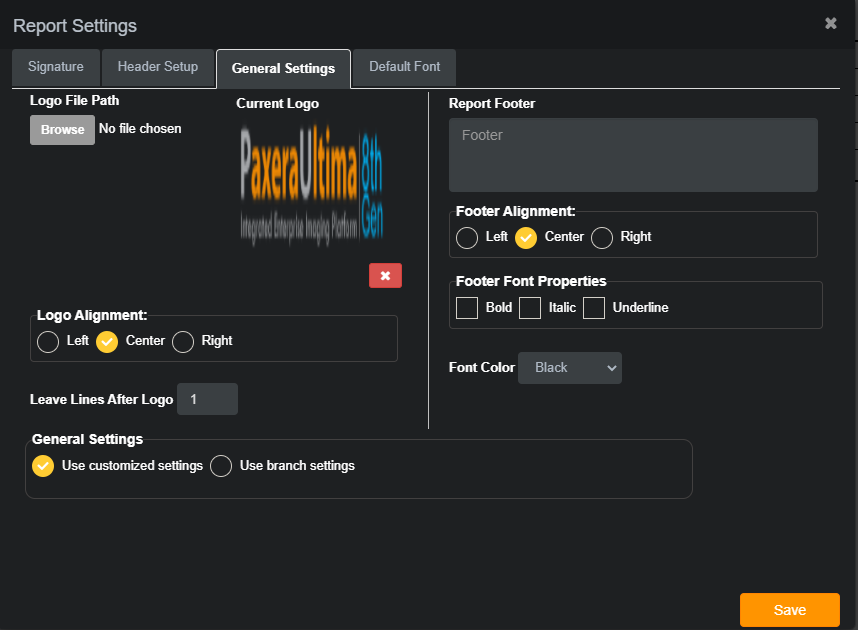Switch to the Signature tab
The image size is (858, 630).
[x=56, y=67]
